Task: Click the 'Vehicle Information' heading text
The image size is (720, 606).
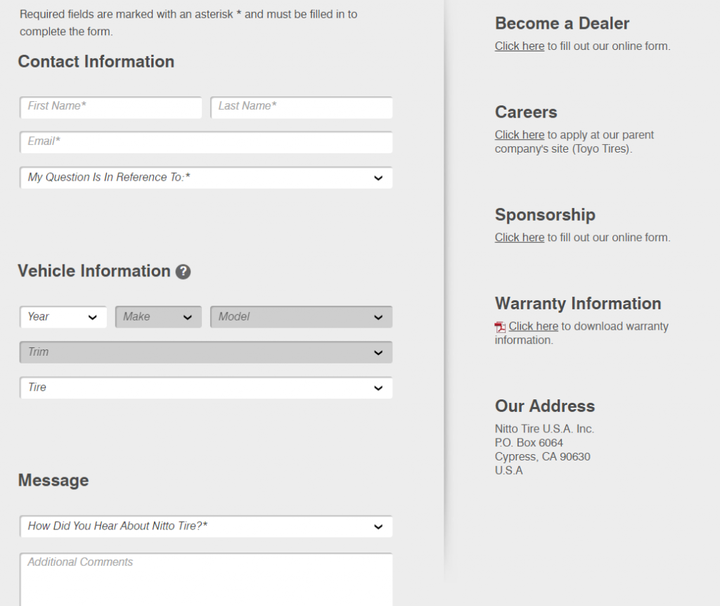Action: pyautogui.click(x=94, y=271)
